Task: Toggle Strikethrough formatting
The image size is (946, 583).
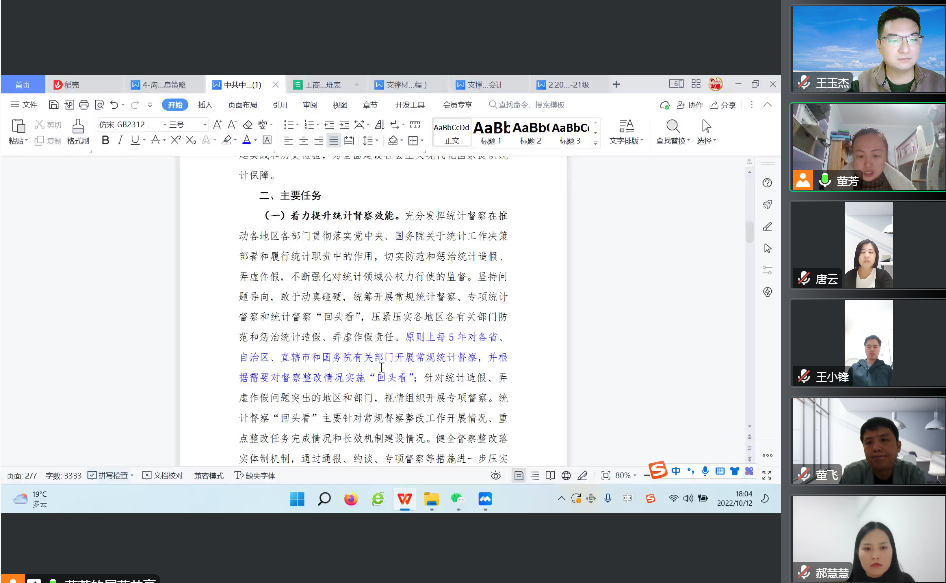Action: [155, 140]
